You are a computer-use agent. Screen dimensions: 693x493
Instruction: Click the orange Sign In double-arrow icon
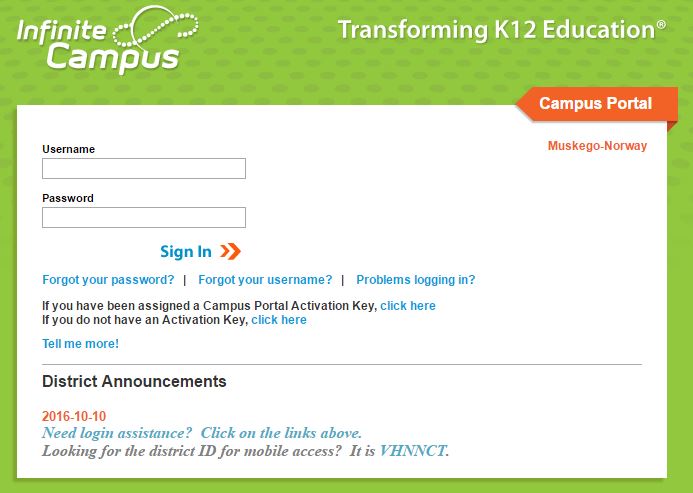click(230, 251)
